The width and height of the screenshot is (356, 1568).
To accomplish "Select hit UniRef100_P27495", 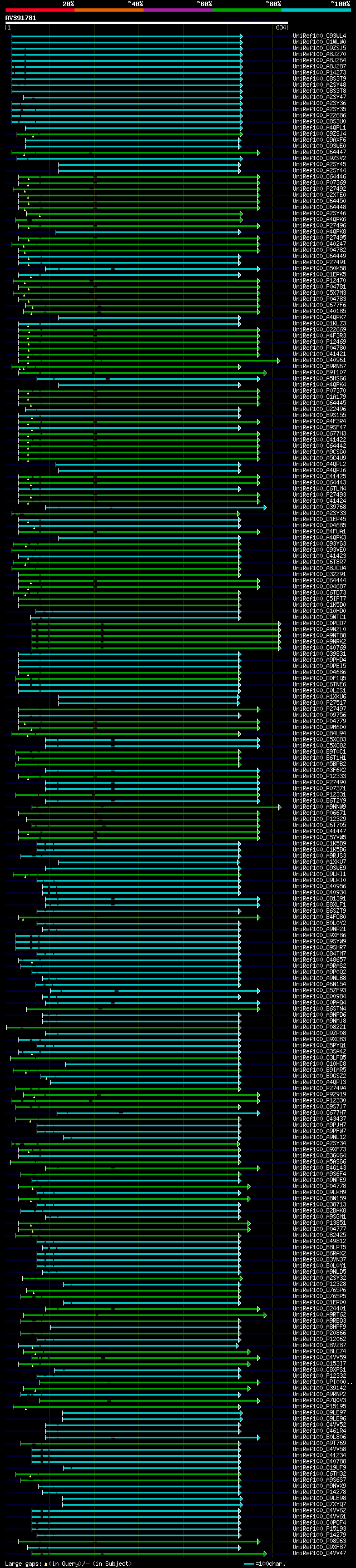I will (x=319, y=238).
